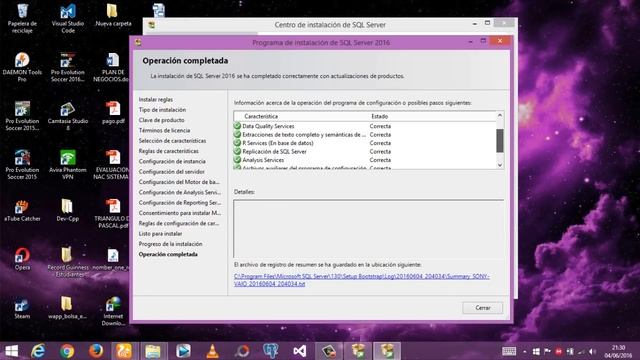The image size is (640, 360).
Task: Click the Windows Start button
Action: click(11, 351)
